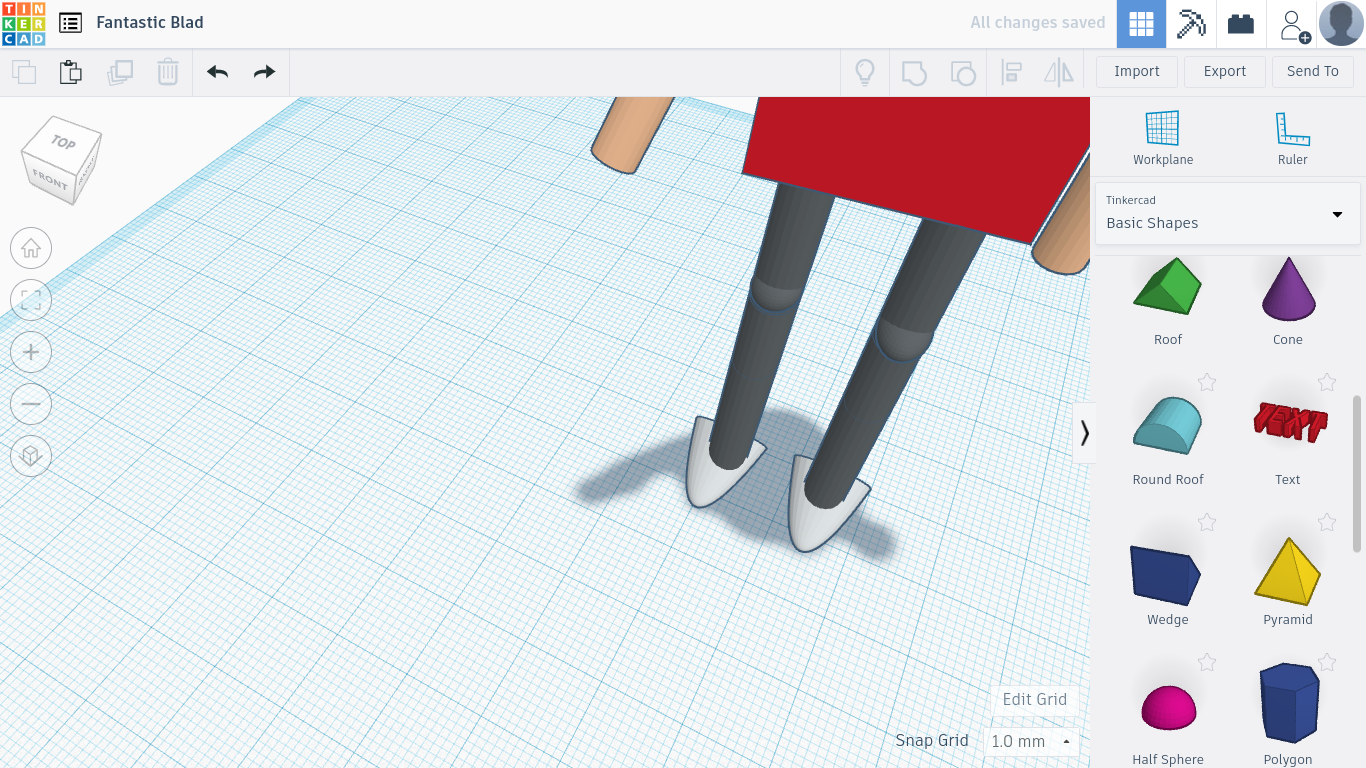The height and width of the screenshot is (768, 1366).
Task: Click the Export button
Action: tap(1225, 71)
